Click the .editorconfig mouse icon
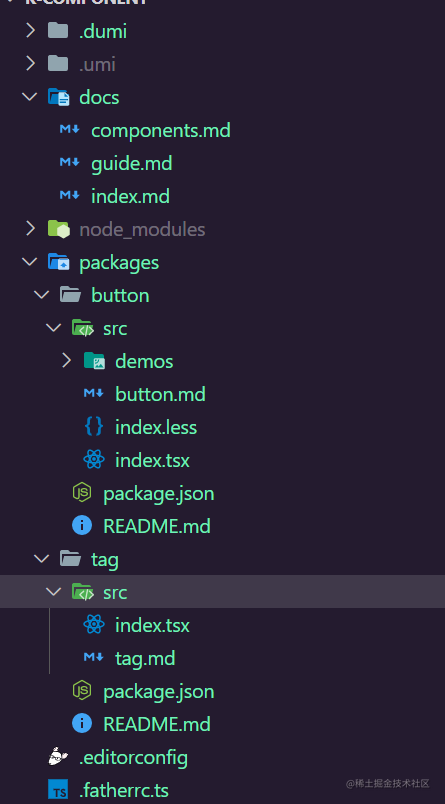Viewport: 445px width, 804px height. tap(58, 757)
